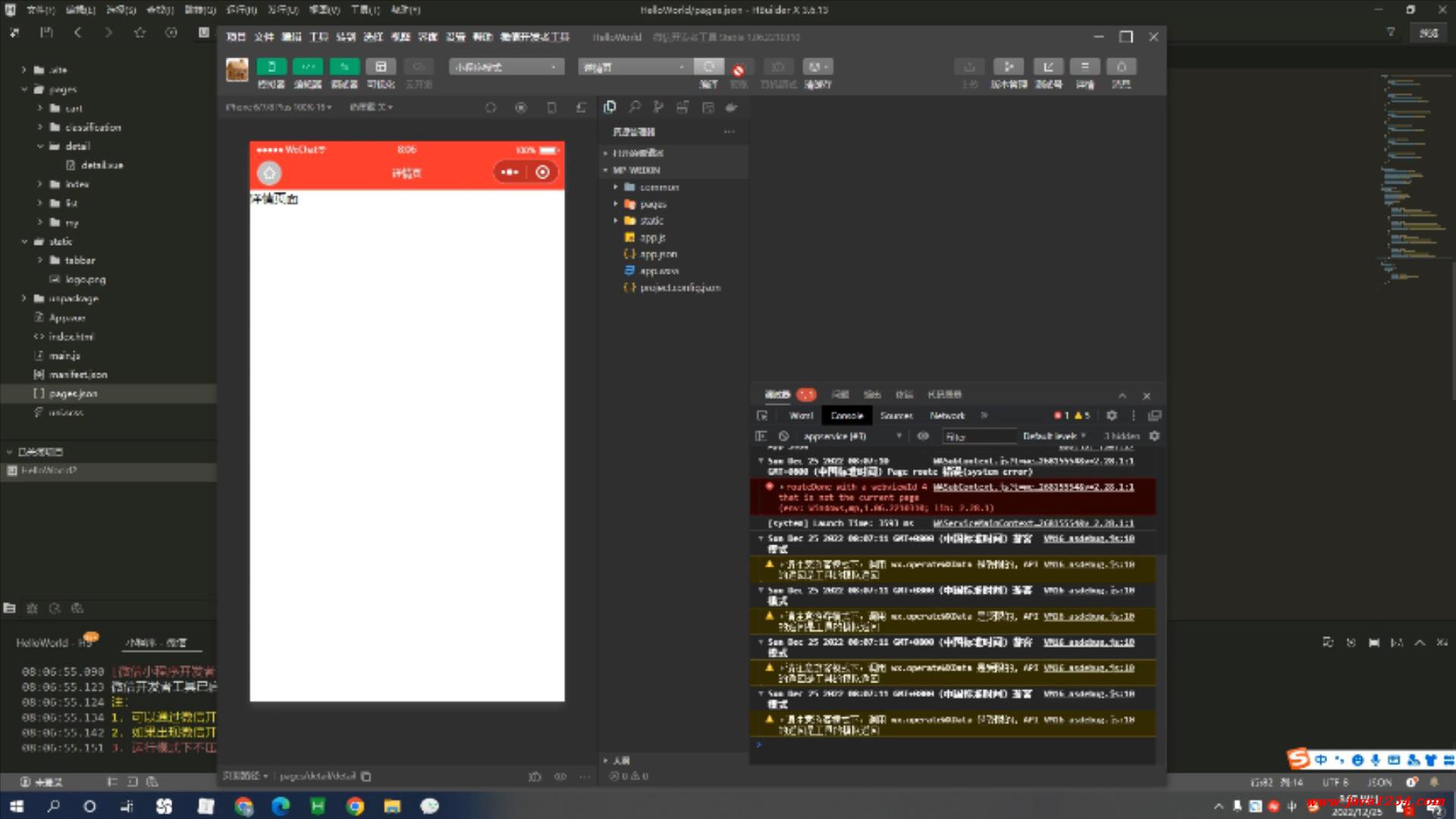Click the red-marked preview button
The height and width of the screenshot is (819, 1456).
738,70
